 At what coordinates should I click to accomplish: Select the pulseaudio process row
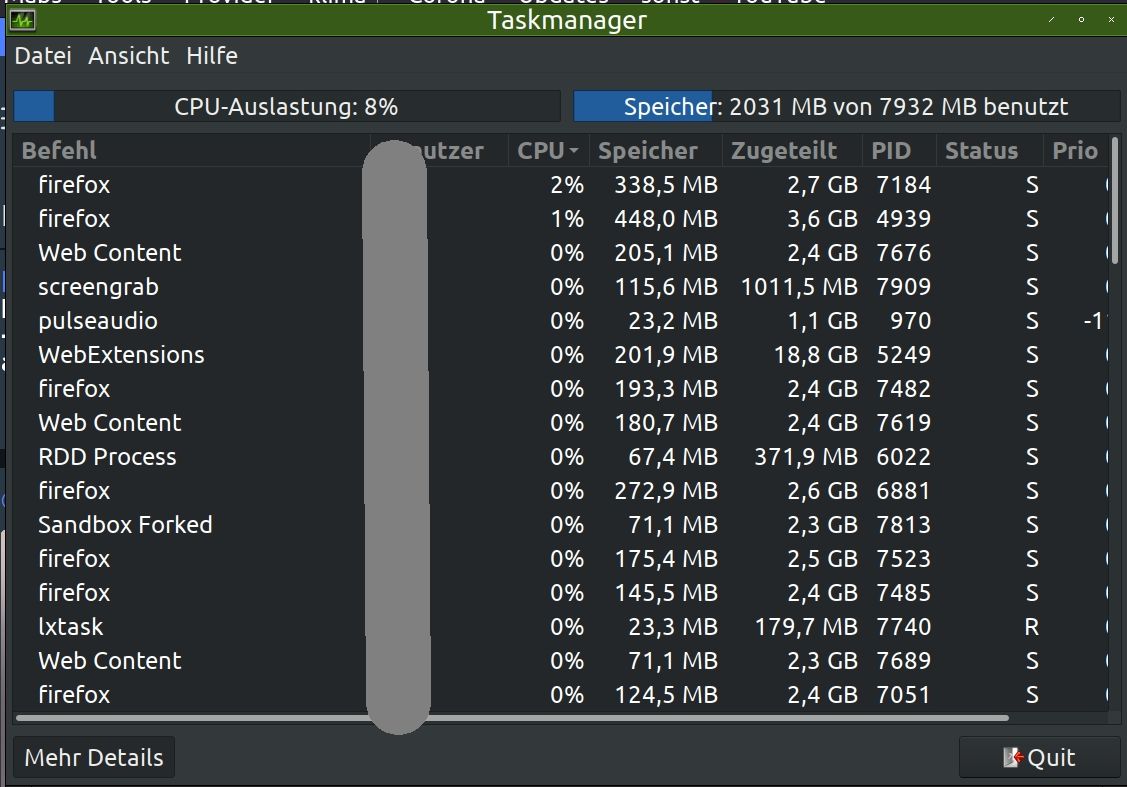561,321
